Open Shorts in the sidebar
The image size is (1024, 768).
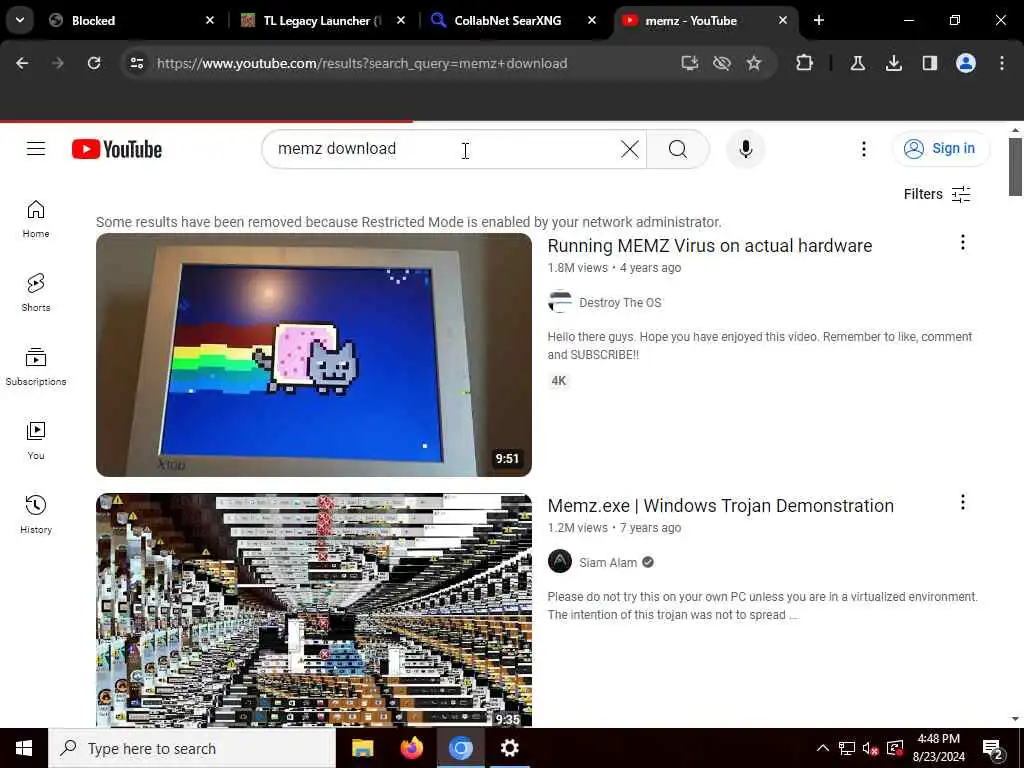36,293
